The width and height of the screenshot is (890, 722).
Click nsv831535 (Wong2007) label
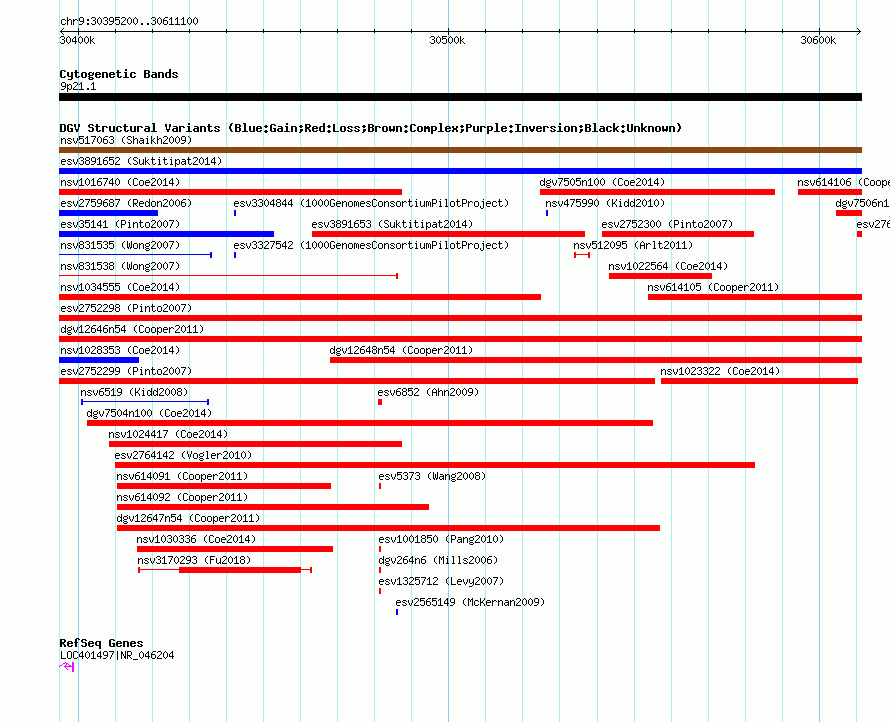pyautogui.click(x=120, y=245)
